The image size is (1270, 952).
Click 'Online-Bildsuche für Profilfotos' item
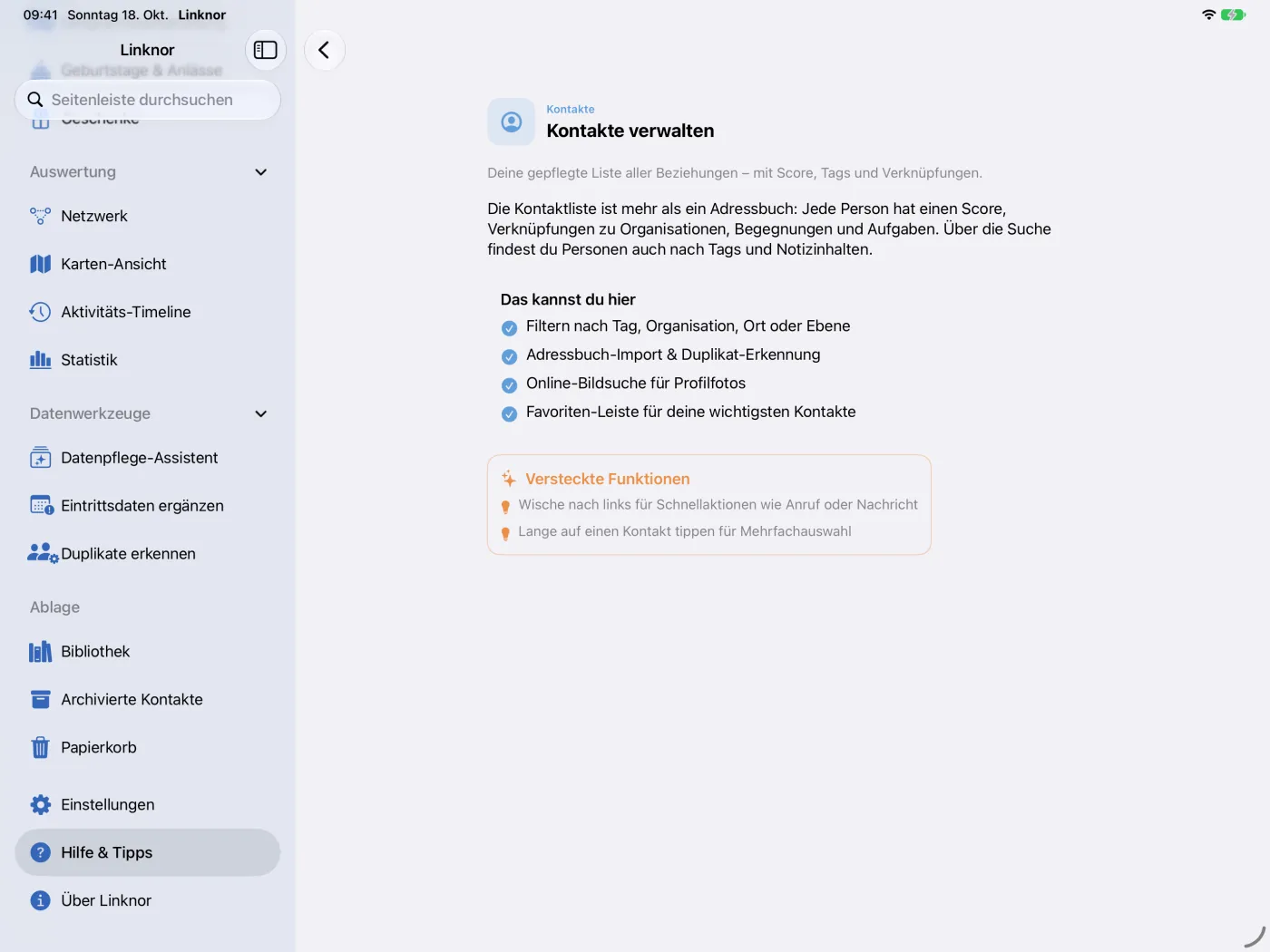tap(636, 384)
